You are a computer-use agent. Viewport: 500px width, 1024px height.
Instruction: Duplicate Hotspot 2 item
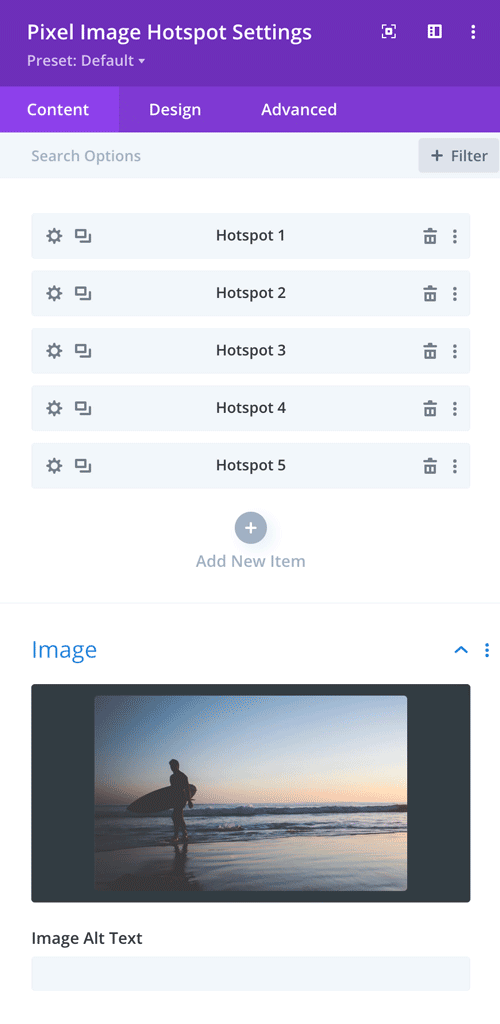(82, 293)
